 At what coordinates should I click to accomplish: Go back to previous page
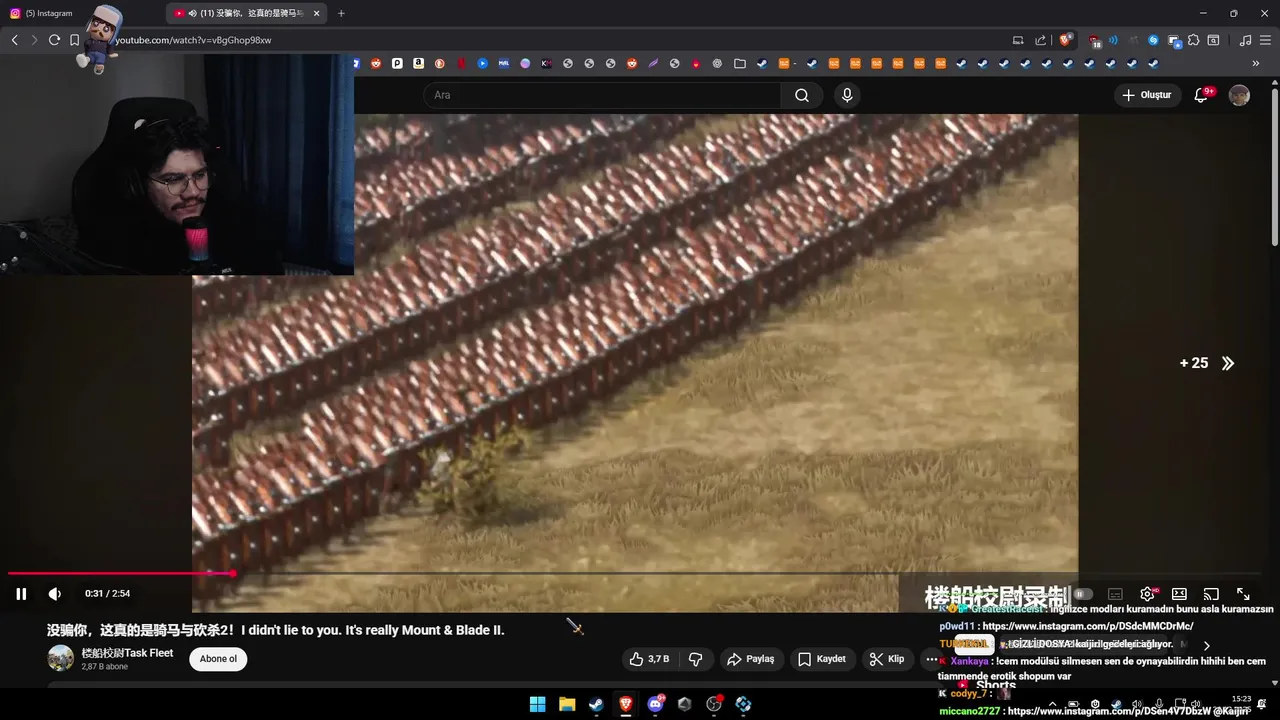coord(14,40)
